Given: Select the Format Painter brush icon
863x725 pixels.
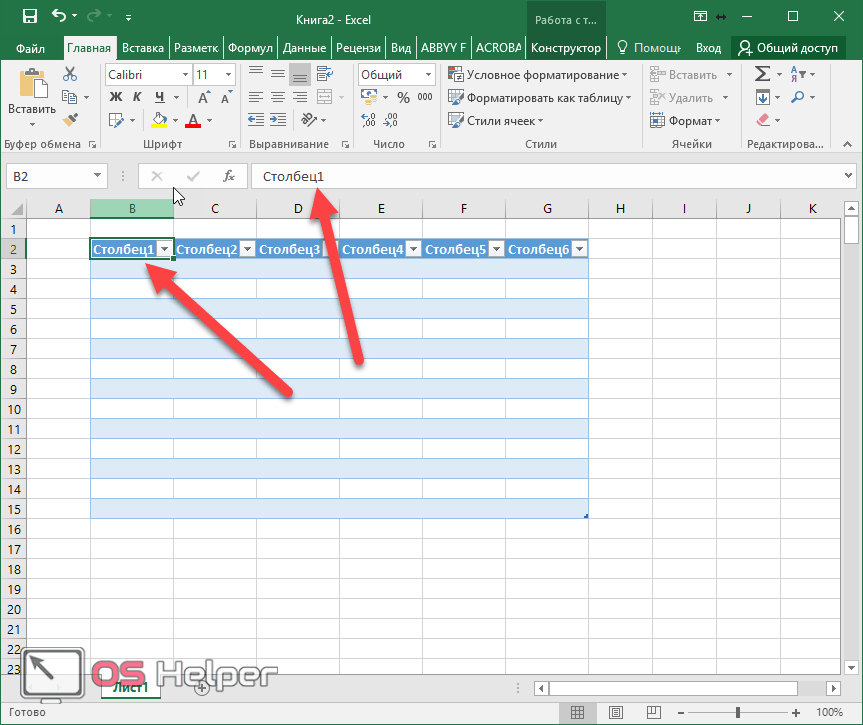Looking at the screenshot, I should pyautogui.click(x=70, y=120).
